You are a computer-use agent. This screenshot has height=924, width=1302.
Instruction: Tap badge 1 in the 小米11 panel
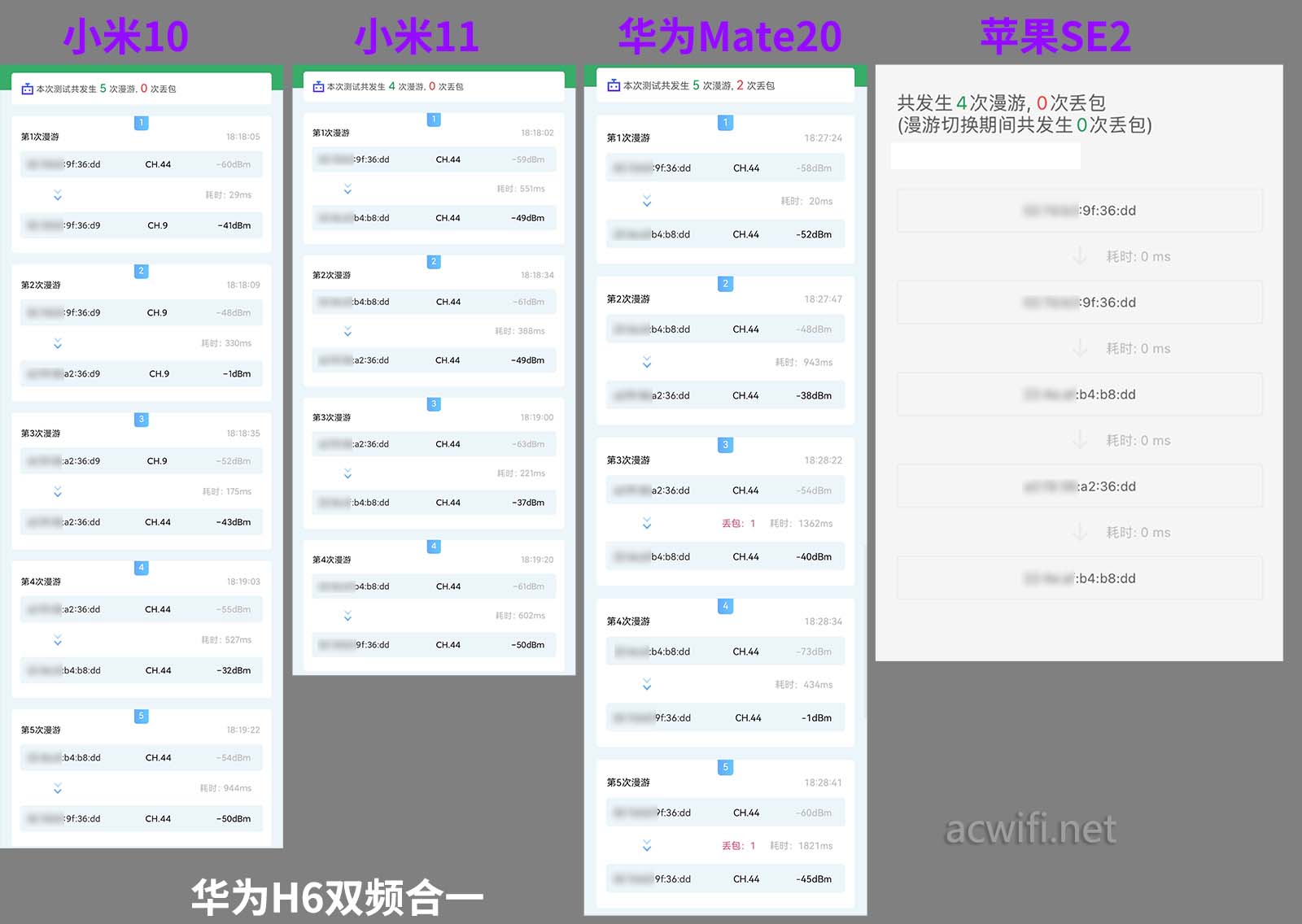[434, 120]
